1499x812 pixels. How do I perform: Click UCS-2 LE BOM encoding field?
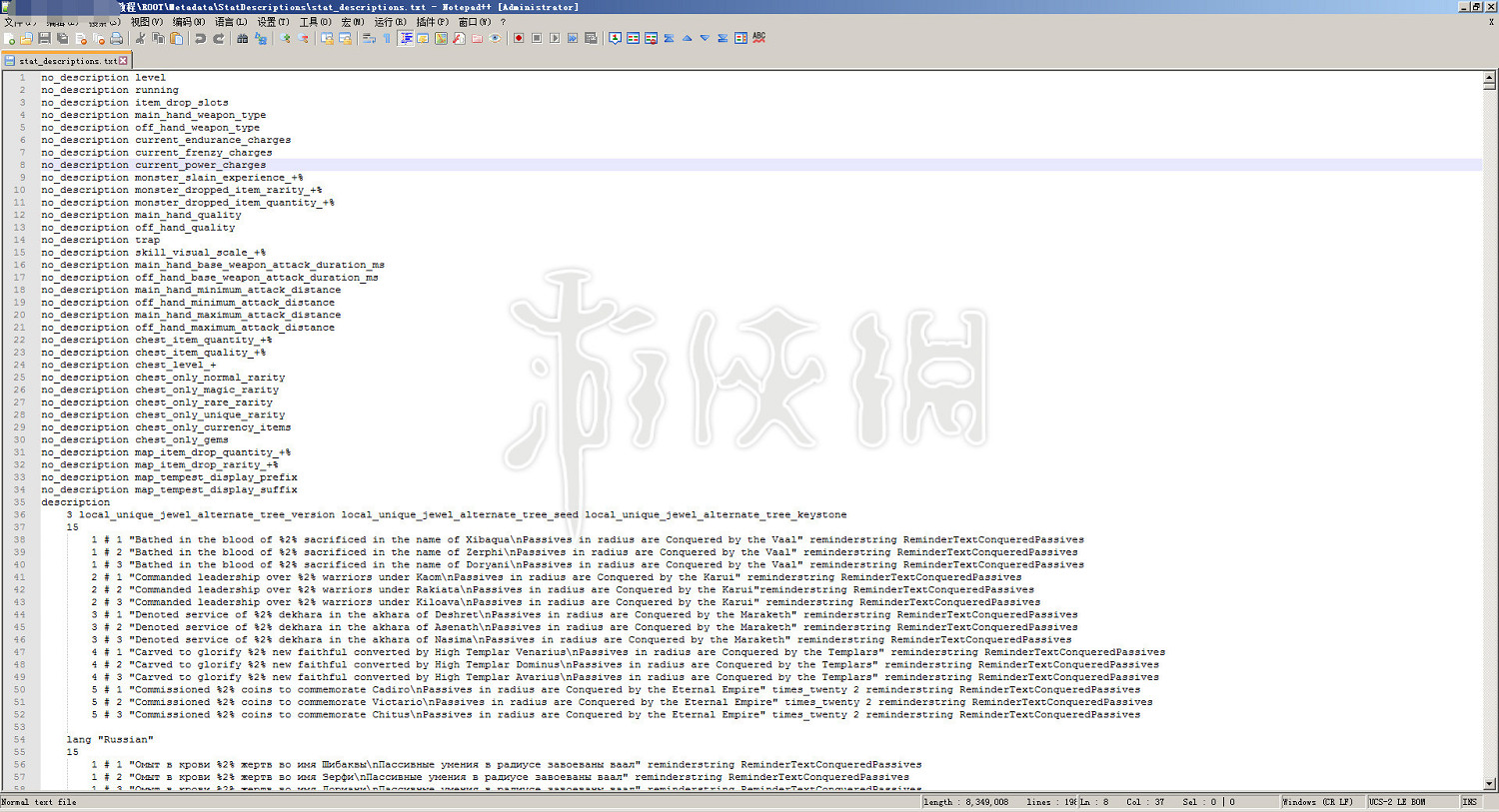pos(1397,802)
